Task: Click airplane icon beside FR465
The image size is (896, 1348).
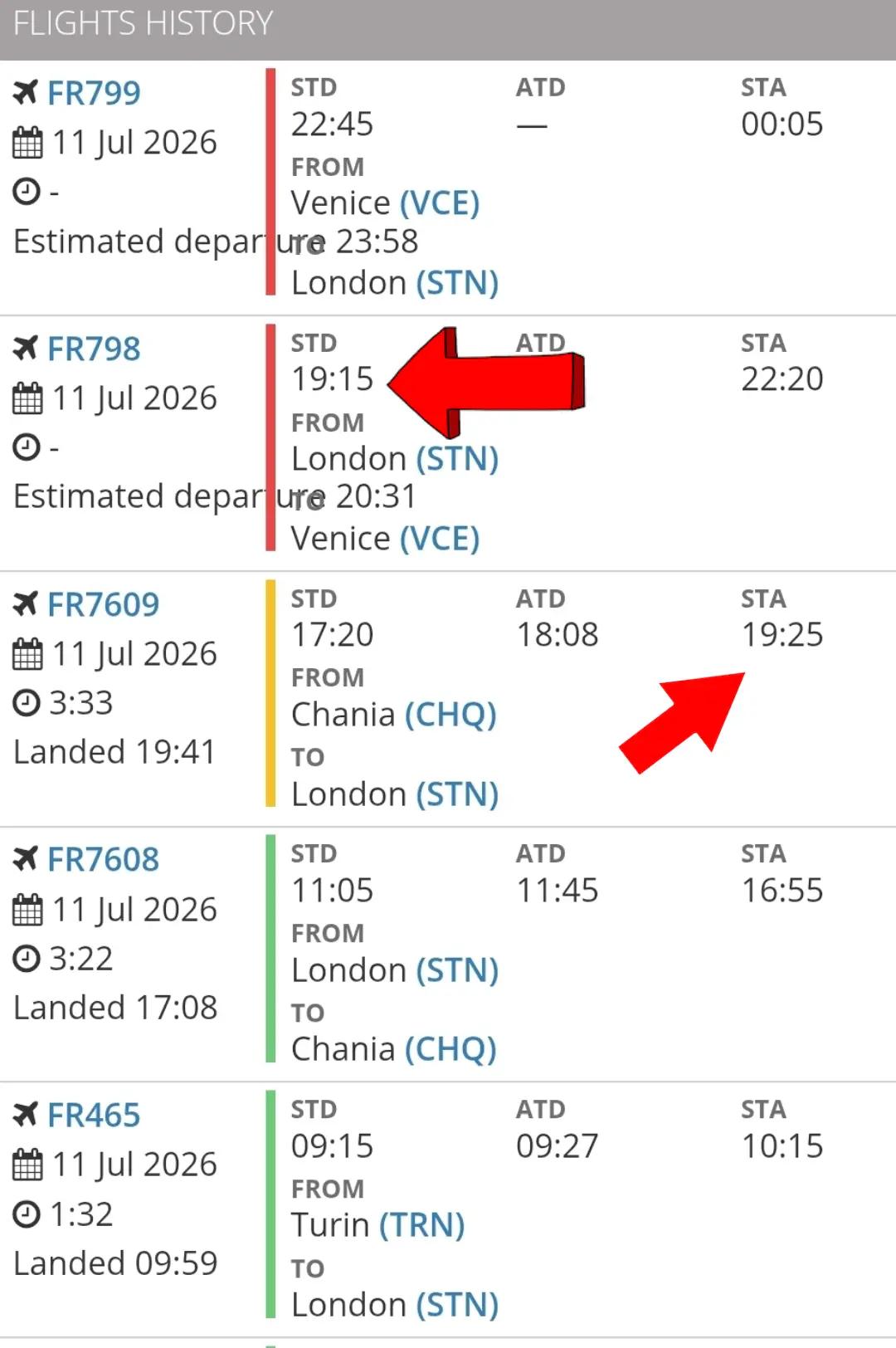Action: click(26, 1115)
